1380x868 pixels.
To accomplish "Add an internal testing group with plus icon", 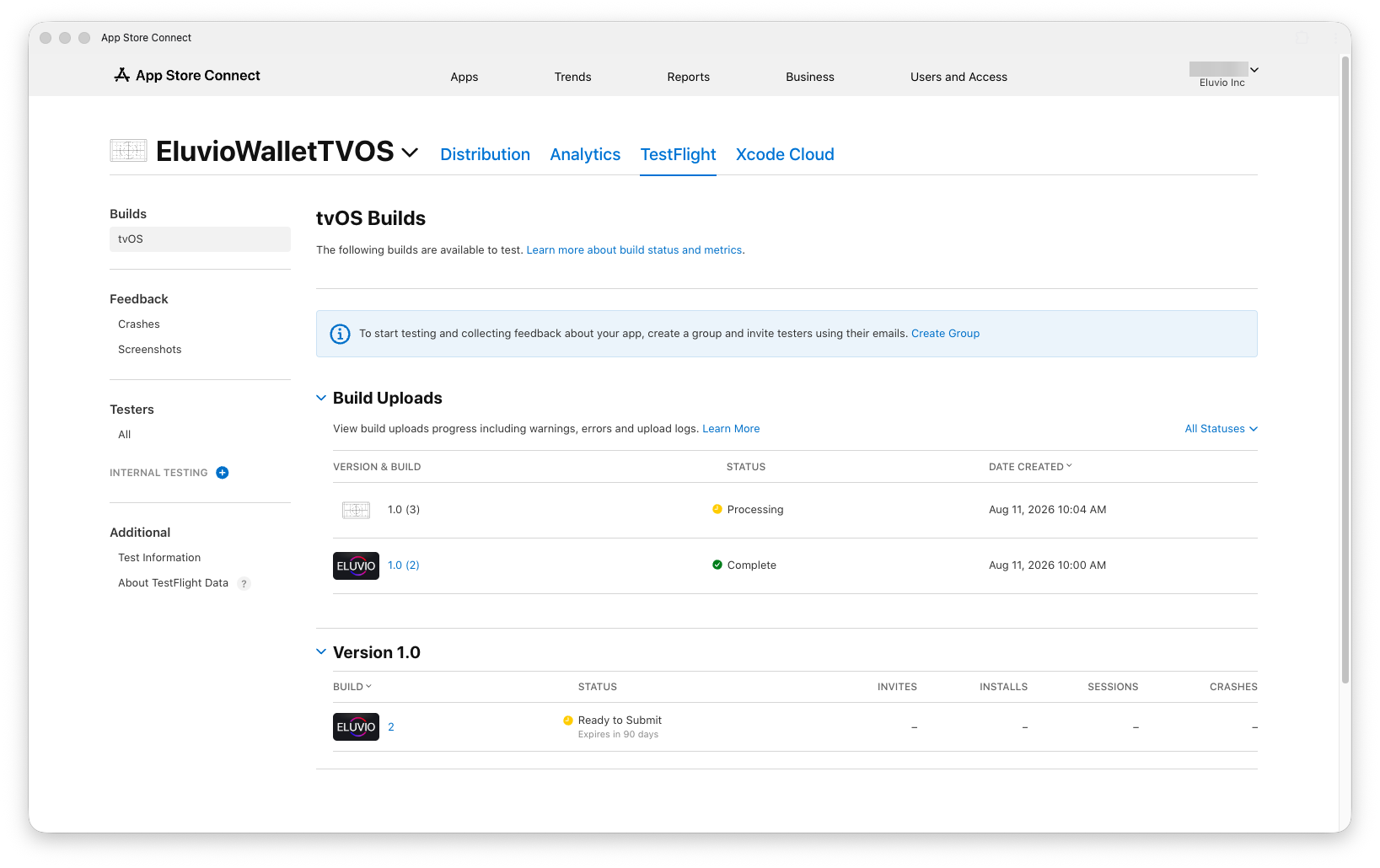I will [223, 473].
